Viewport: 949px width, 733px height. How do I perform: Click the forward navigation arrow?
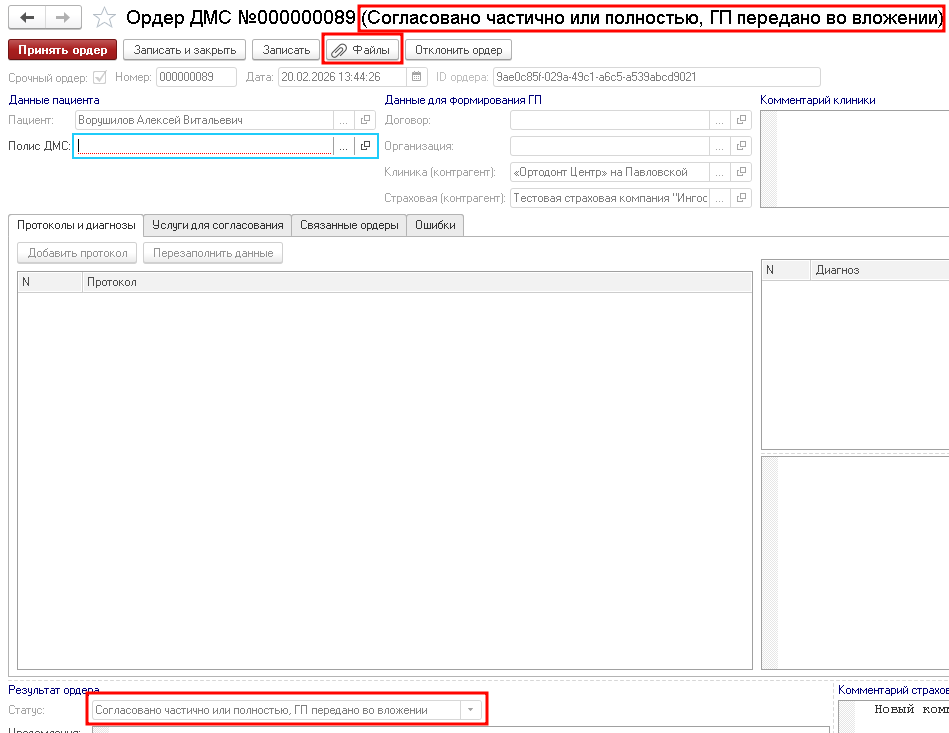click(x=62, y=18)
